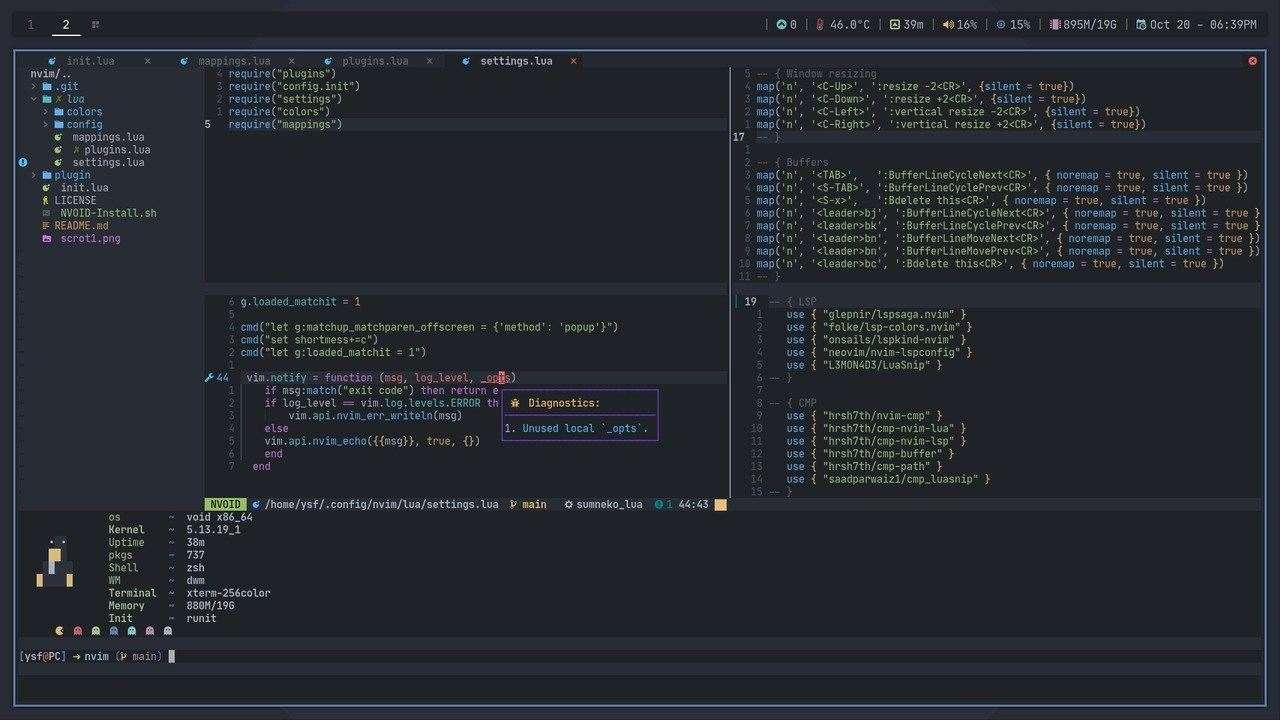Click the nvim/.. root path

click(x=51, y=74)
